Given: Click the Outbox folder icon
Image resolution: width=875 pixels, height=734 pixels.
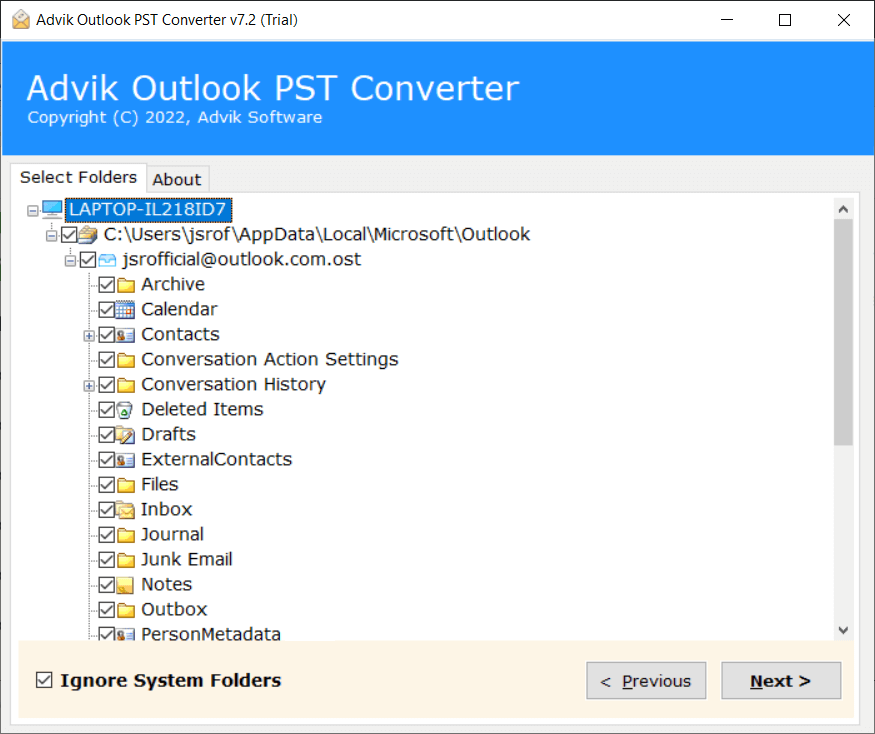Looking at the screenshot, I should coord(126,610).
